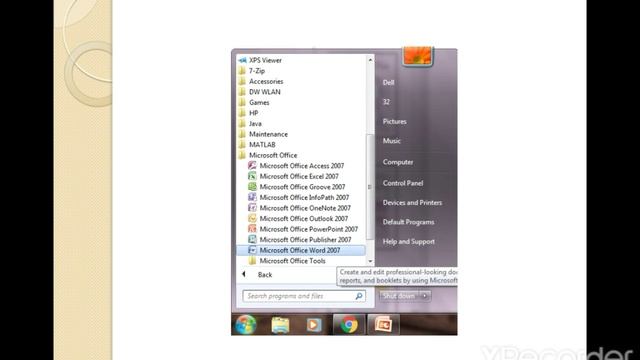
Task: Expand the MATLAB folder label
Action: coord(262,144)
